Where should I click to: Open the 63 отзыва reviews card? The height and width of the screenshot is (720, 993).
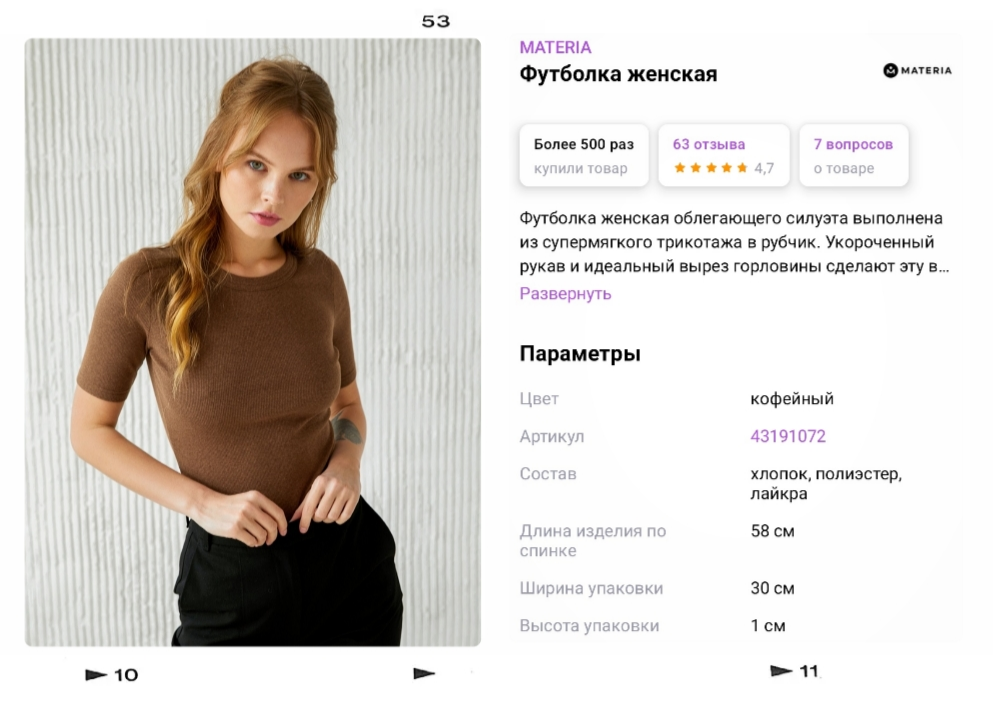coord(724,155)
